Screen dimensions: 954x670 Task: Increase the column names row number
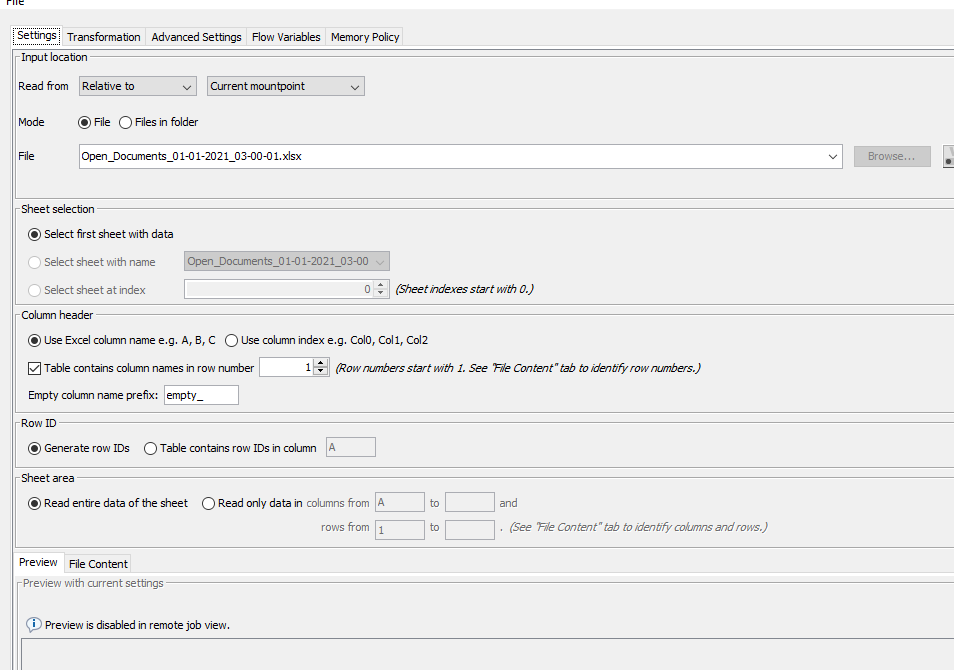pos(321,363)
